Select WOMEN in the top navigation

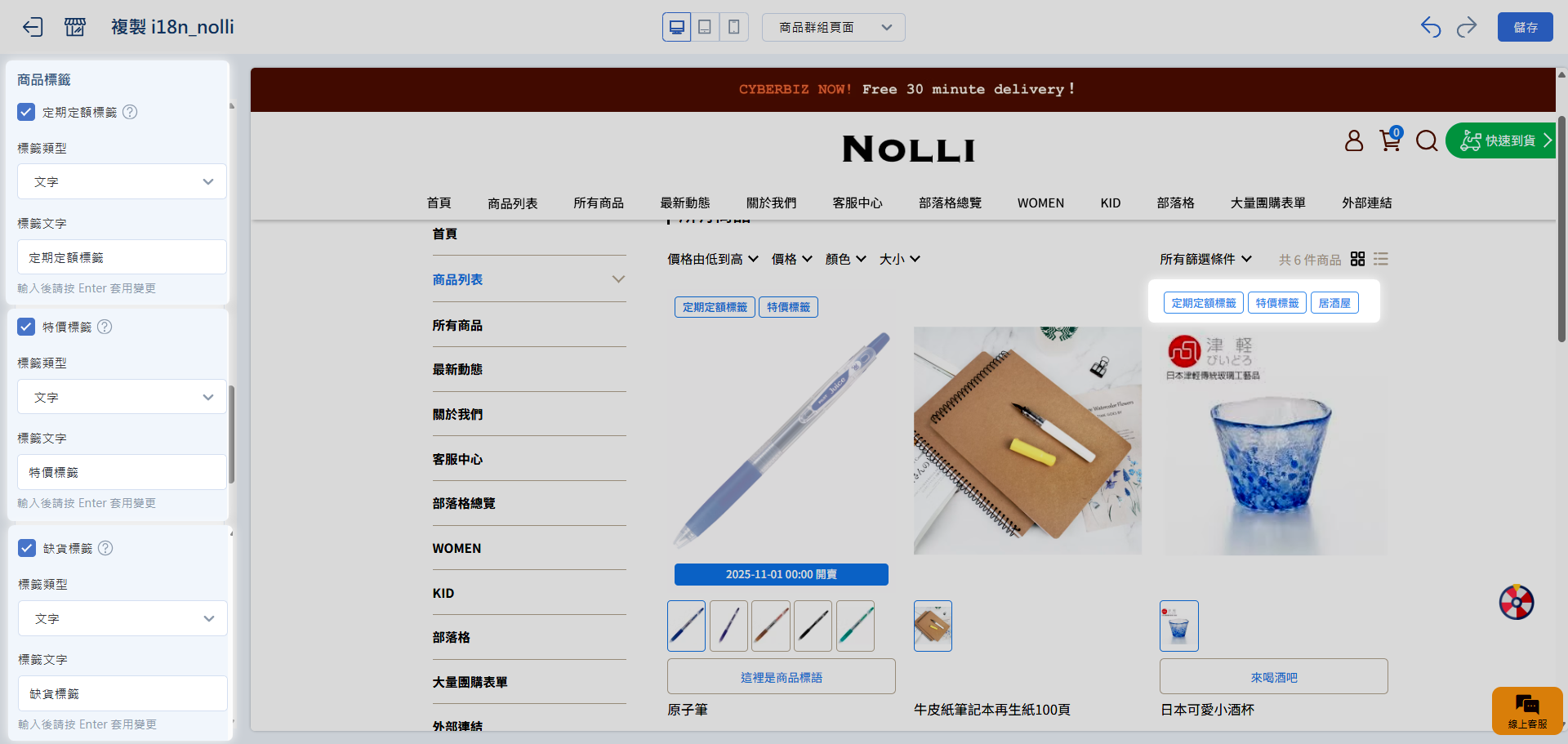tap(1040, 203)
